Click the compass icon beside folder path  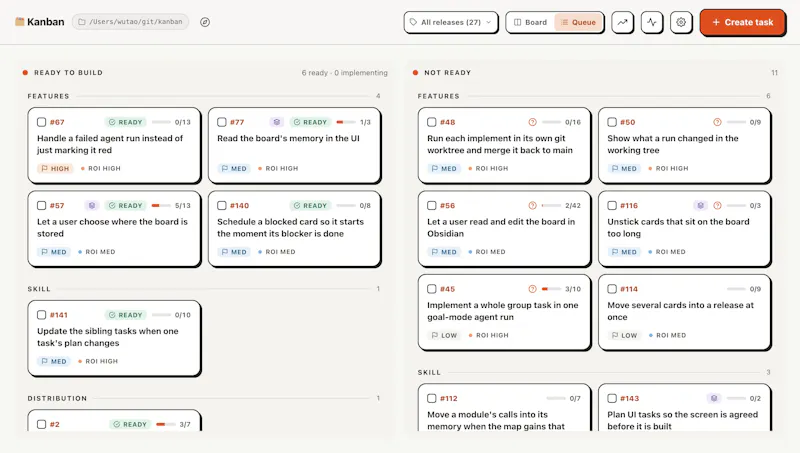(205, 22)
